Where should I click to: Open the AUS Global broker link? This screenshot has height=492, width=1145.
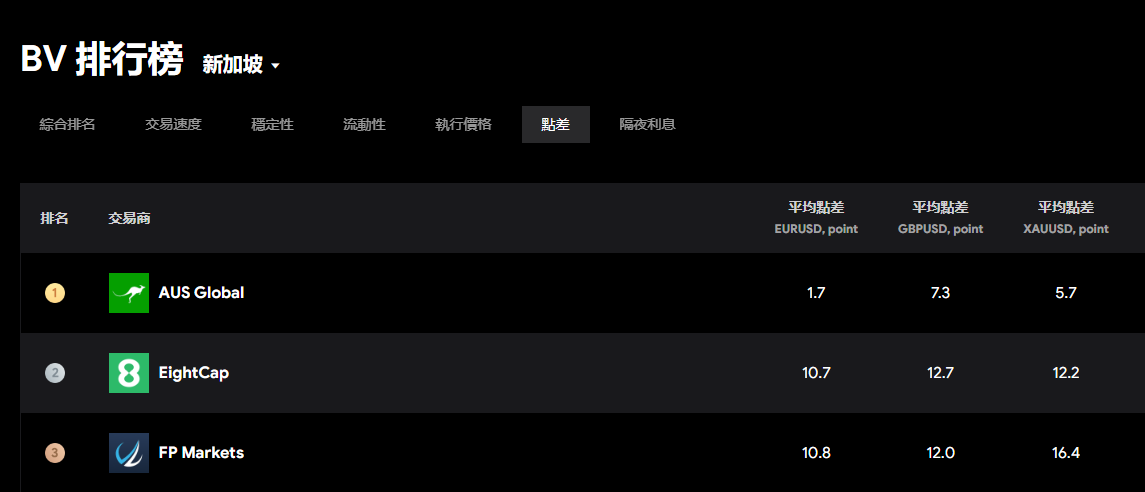pos(201,293)
